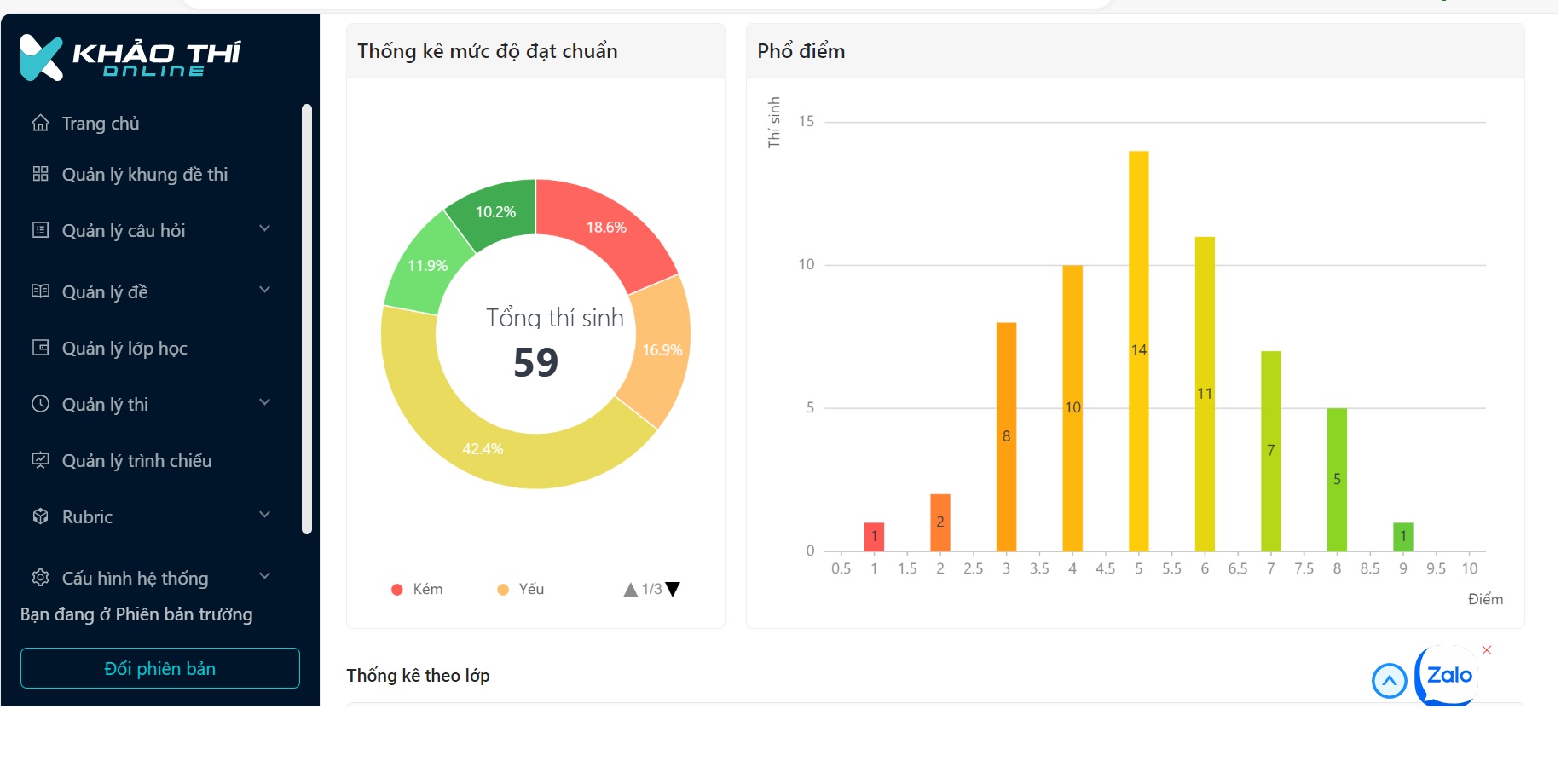Click the clock icon next to Quản lý thi
The image size is (1561, 784).
coord(40,404)
